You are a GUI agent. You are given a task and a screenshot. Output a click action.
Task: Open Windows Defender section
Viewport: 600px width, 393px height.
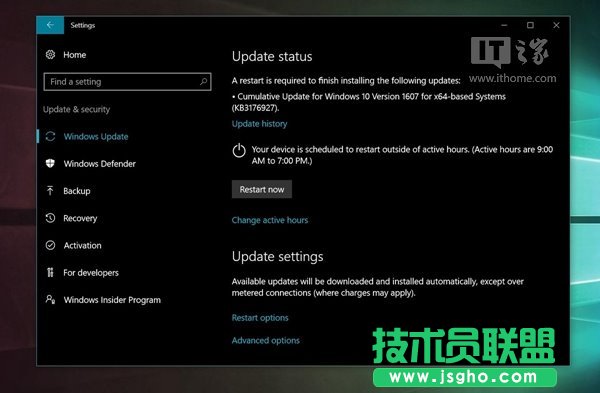click(99, 164)
